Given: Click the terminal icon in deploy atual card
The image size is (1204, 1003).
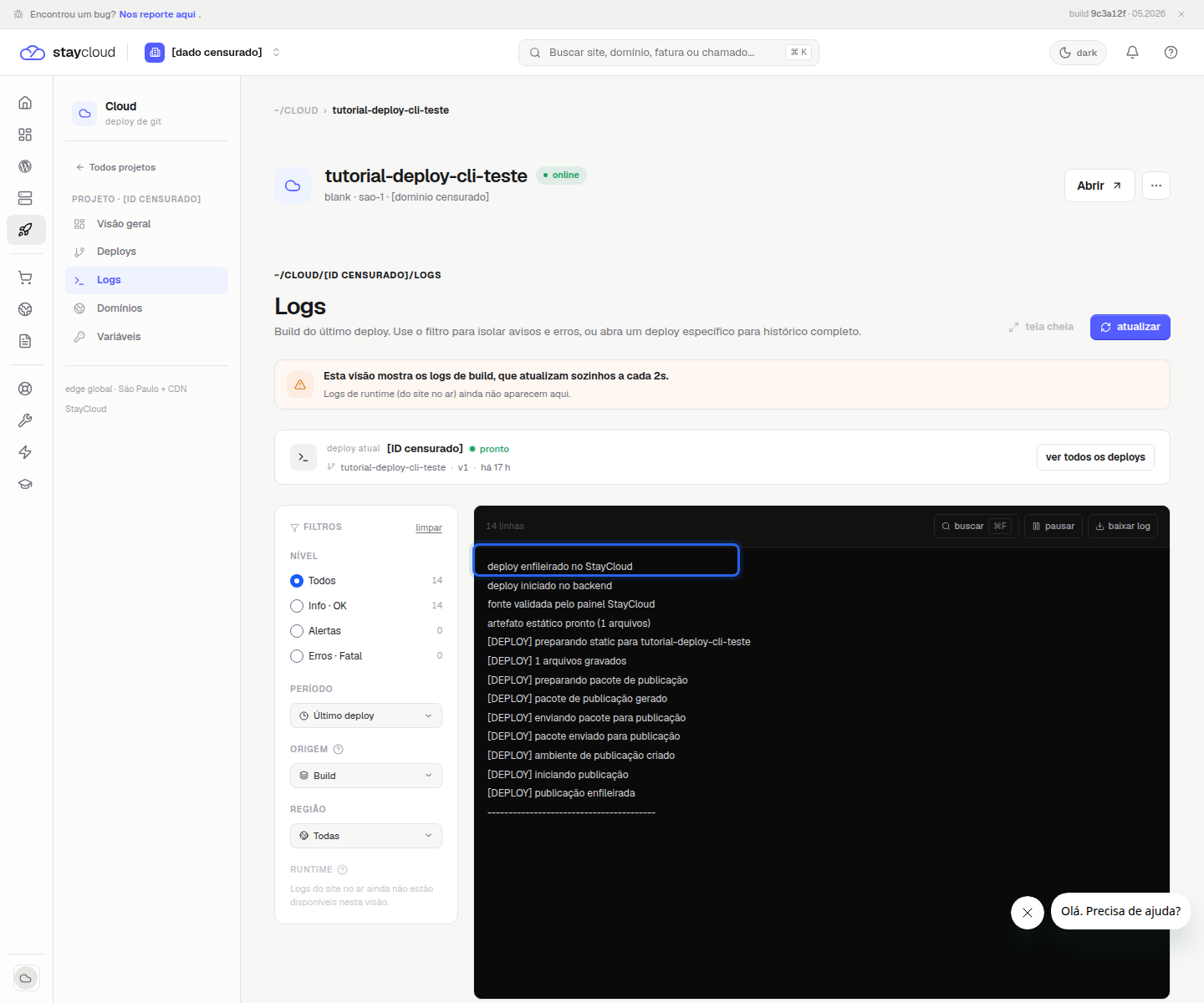Looking at the screenshot, I should pos(304,457).
